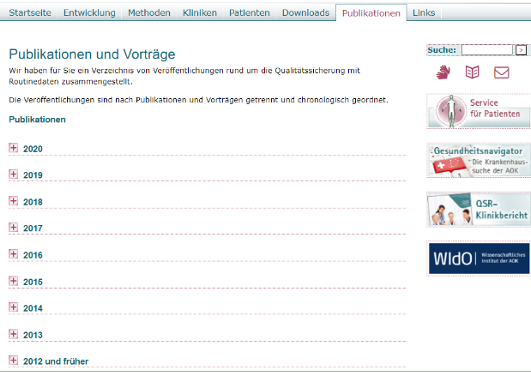Screen dimensions: 531x372
Task: Expand the 2019 publications plus icon
Action: click(13, 174)
